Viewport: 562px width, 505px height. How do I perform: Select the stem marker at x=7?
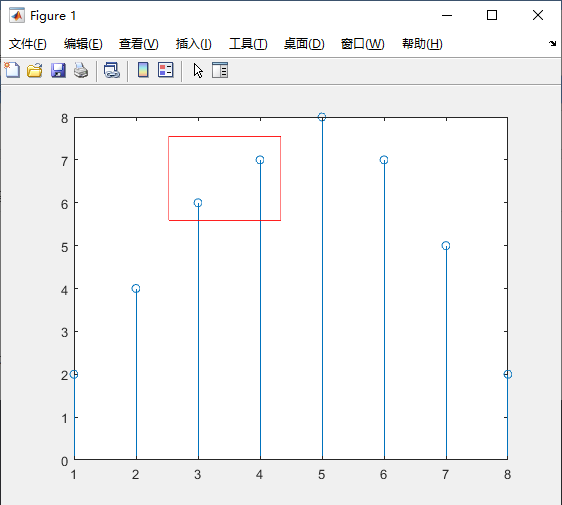tap(446, 246)
